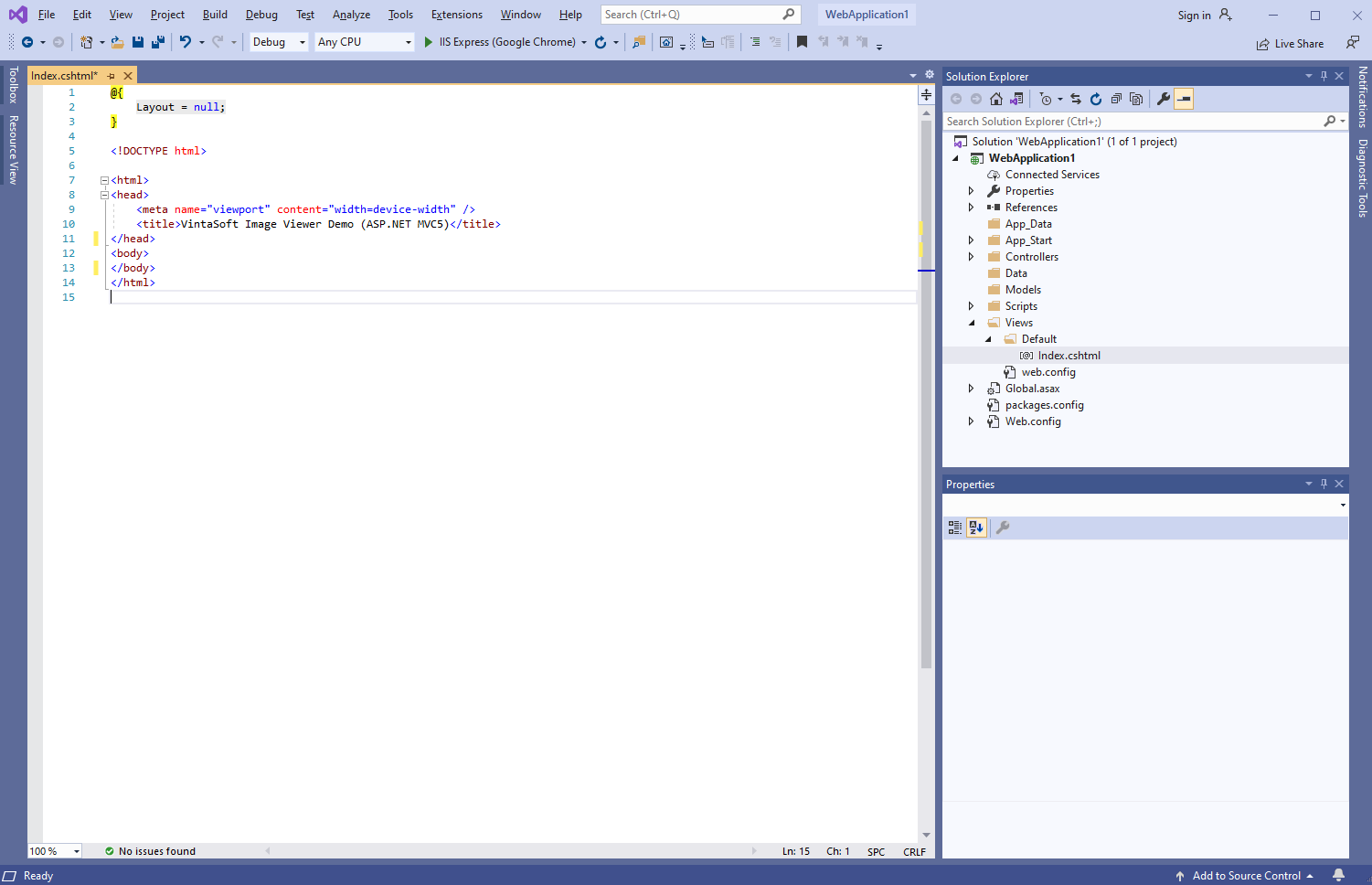Click Collapse All icon in Solution Explorer
The width and height of the screenshot is (1372, 885).
point(1116,99)
